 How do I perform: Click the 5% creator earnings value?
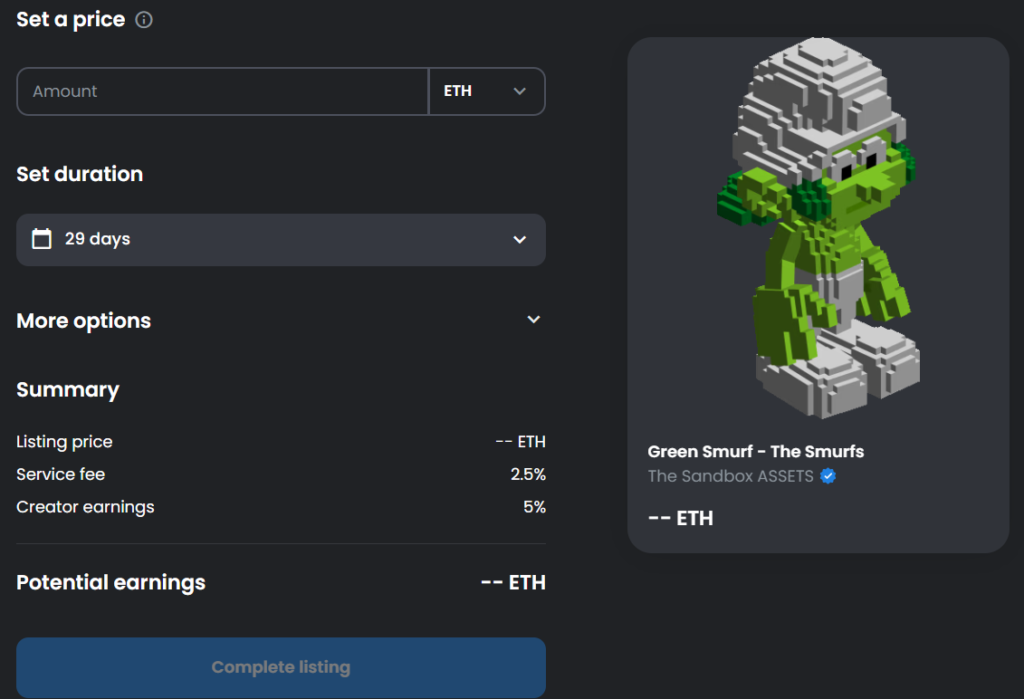[534, 507]
